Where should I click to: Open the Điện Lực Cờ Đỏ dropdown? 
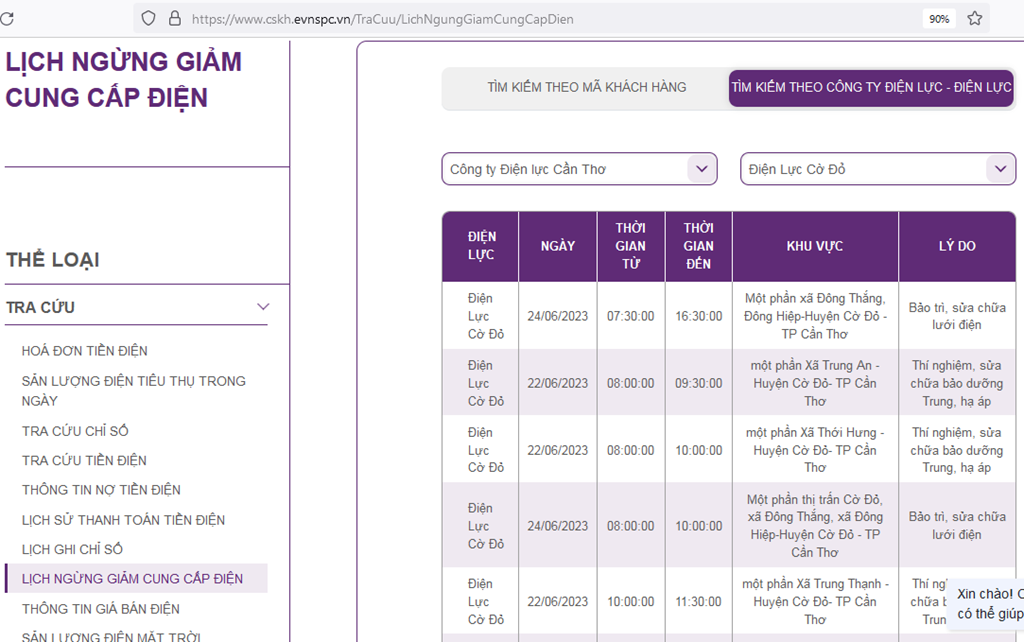tap(877, 169)
